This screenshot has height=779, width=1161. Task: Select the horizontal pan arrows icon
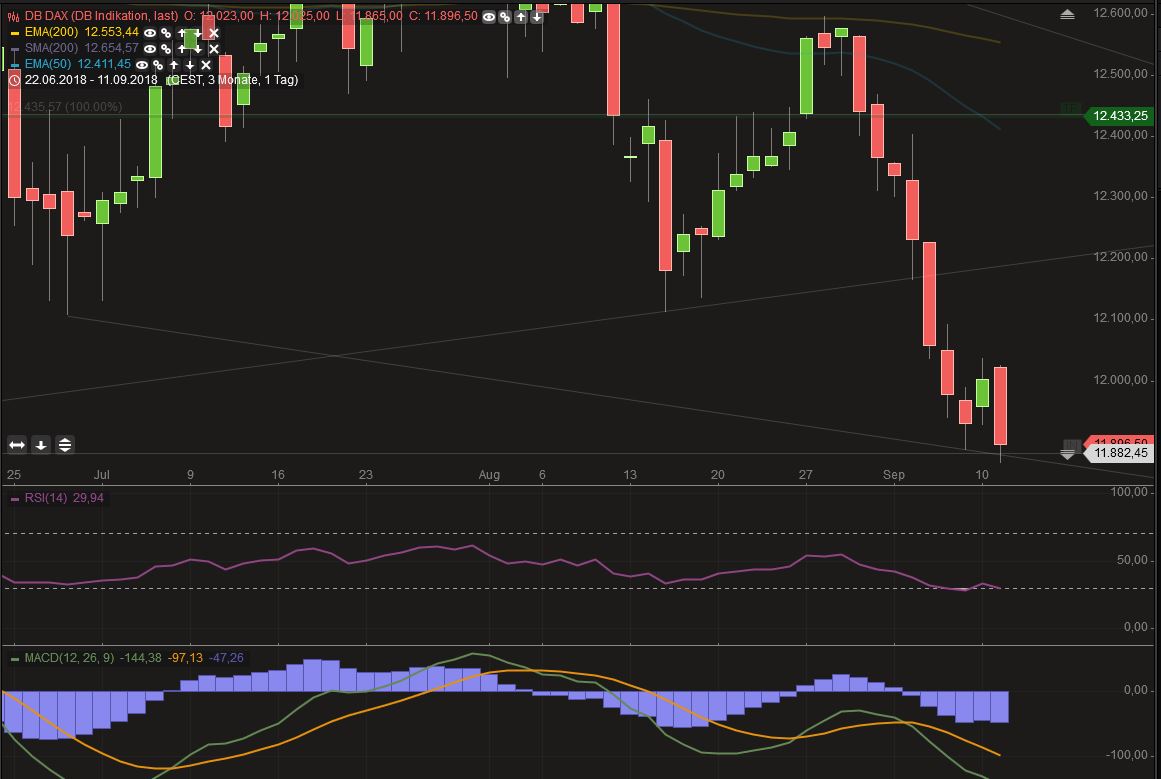[x=14, y=444]
